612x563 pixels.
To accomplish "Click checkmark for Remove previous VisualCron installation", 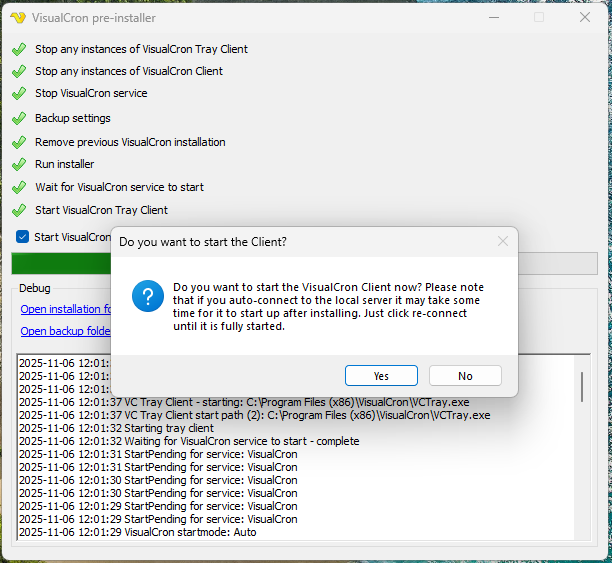I will click(18, 142).
